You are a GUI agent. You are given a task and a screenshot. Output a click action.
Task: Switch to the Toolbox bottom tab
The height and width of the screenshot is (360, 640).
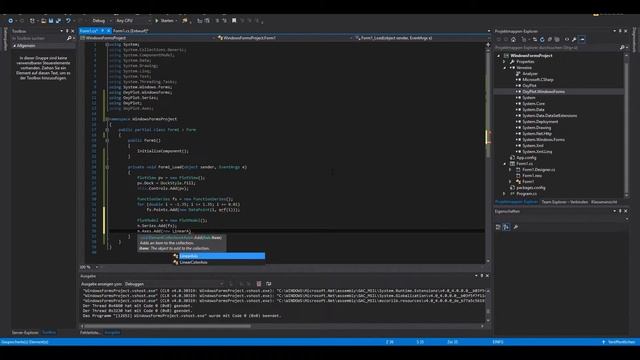click(x=49, y=333)
